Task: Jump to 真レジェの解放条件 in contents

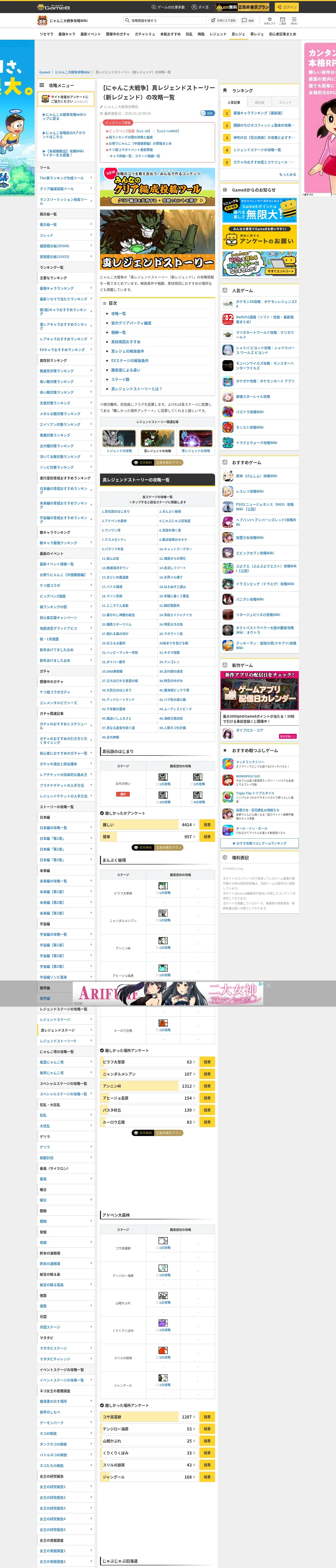Action: coord(127,351)
